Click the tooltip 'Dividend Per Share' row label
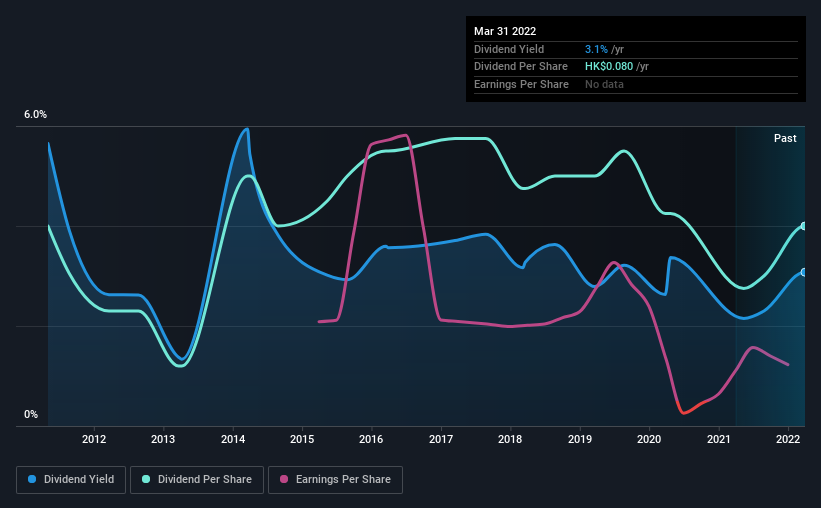This screenshot has width=821, height=508. (x=520, y=67)
